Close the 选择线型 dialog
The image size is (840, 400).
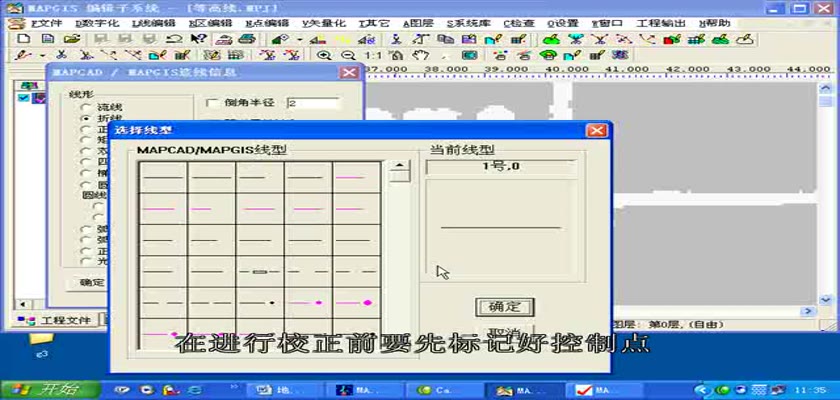[596, 130]
